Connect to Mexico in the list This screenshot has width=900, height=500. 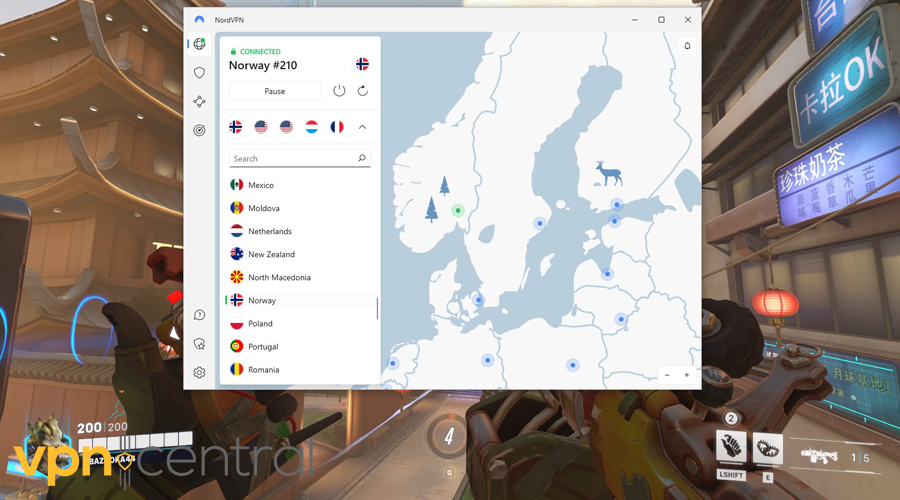click(300, 185)
